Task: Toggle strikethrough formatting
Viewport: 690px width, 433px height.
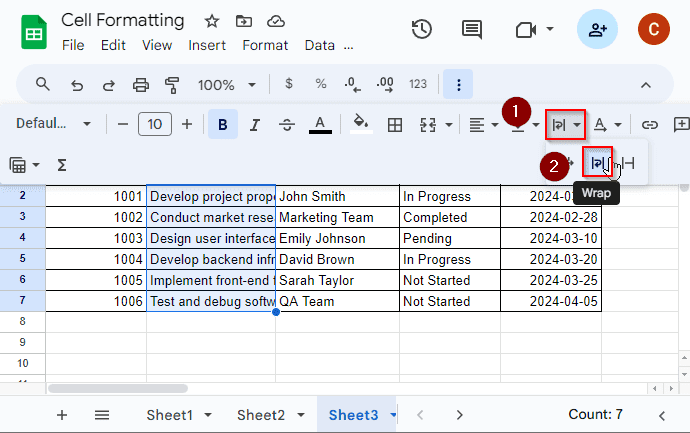Action: click(x=286, y=125)
